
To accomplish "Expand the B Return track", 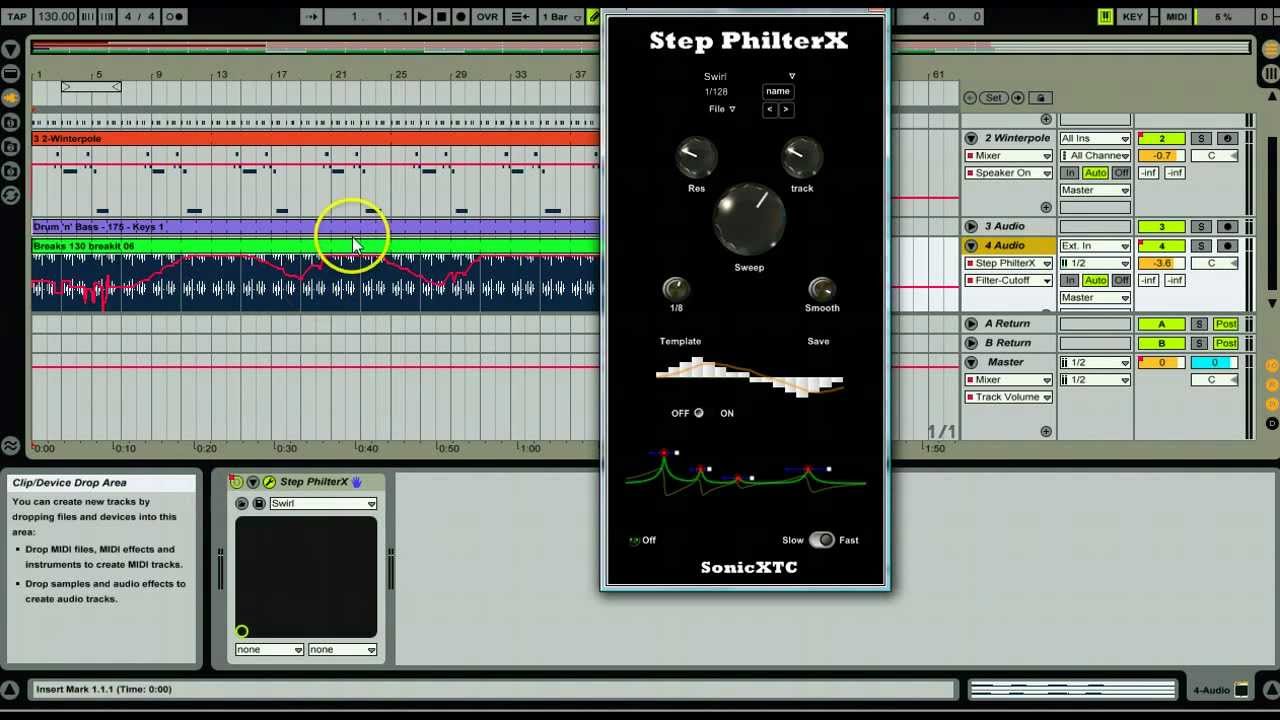I will tap(971, 343).
